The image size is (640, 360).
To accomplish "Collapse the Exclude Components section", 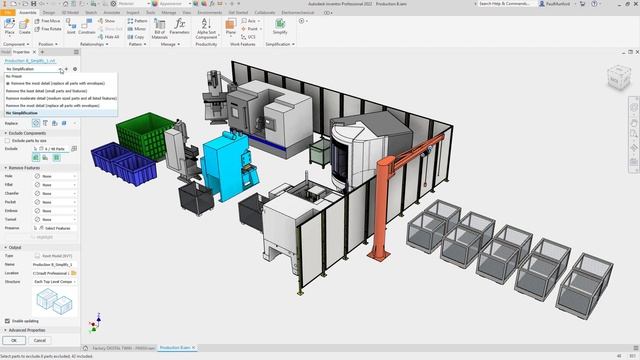I will (6, 133).
